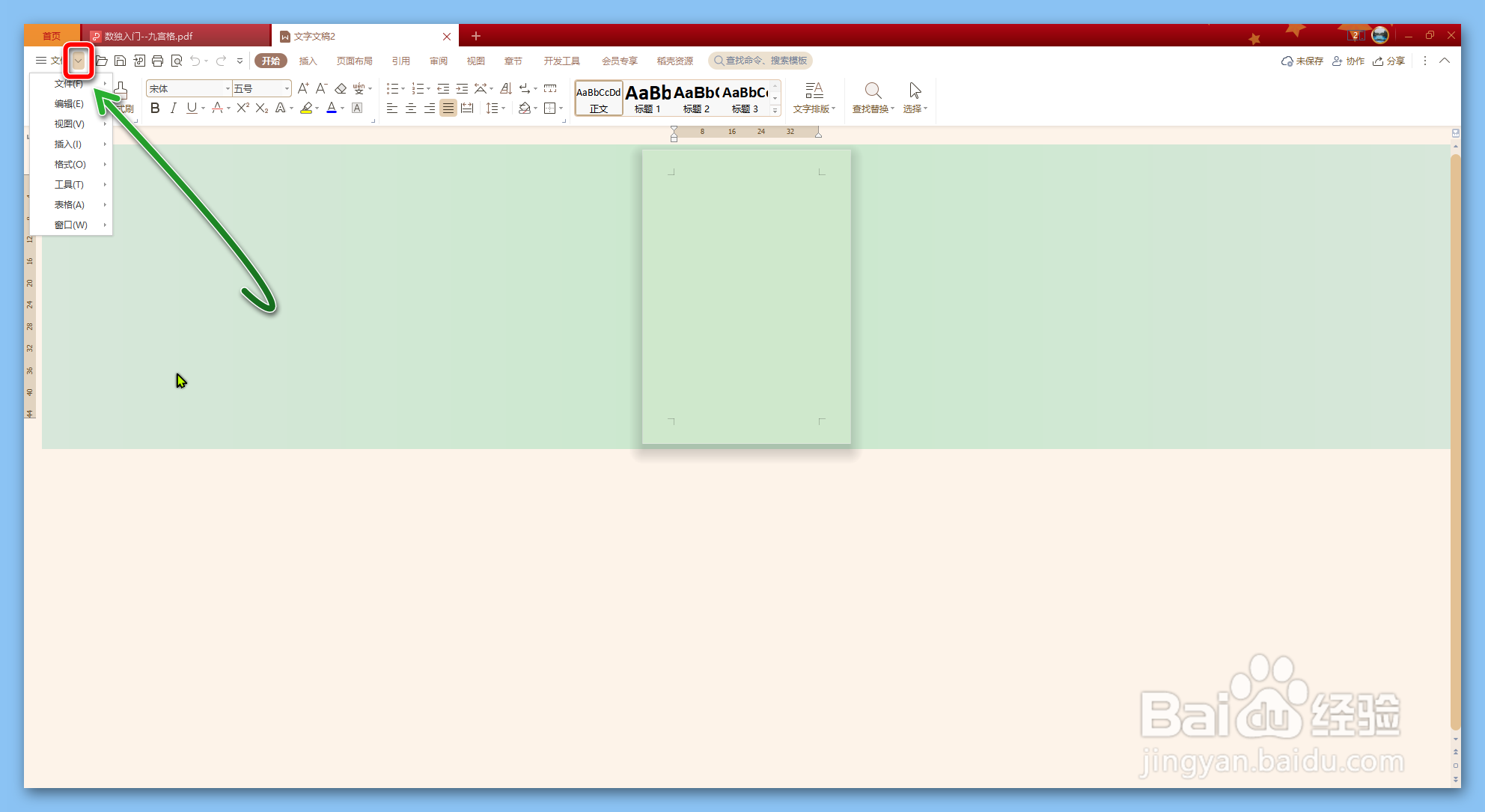Click the Open folder icon
The image size is (1485, 812).
[x=101, y=61]
